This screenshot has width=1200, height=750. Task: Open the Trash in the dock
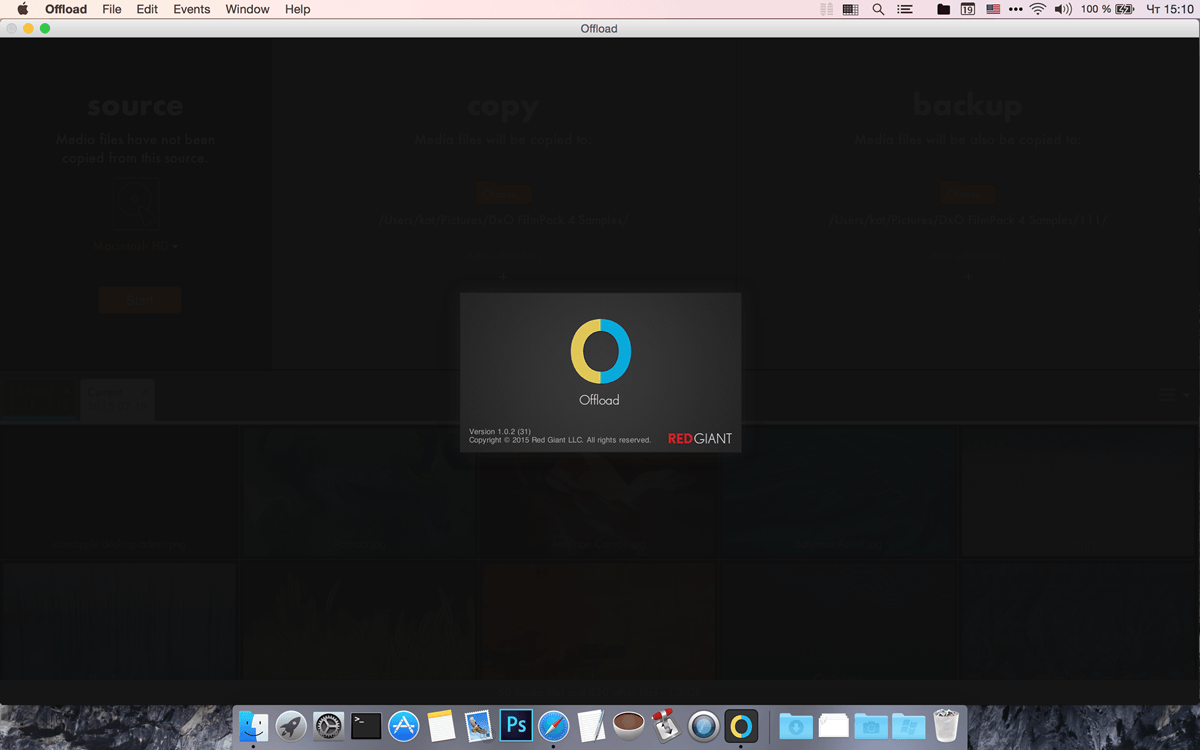pos(946,725)
